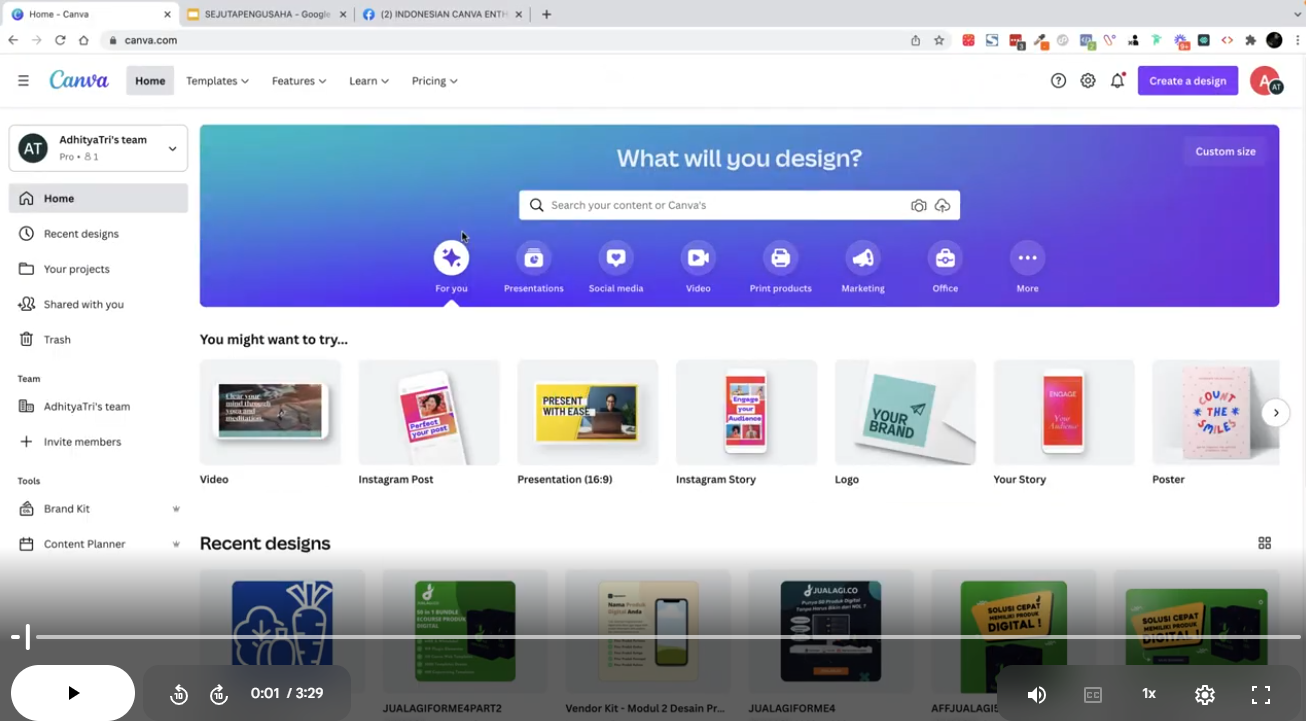Expand the Templates menu
This screenshot has width=1306, height=721.
click(217, 81)
